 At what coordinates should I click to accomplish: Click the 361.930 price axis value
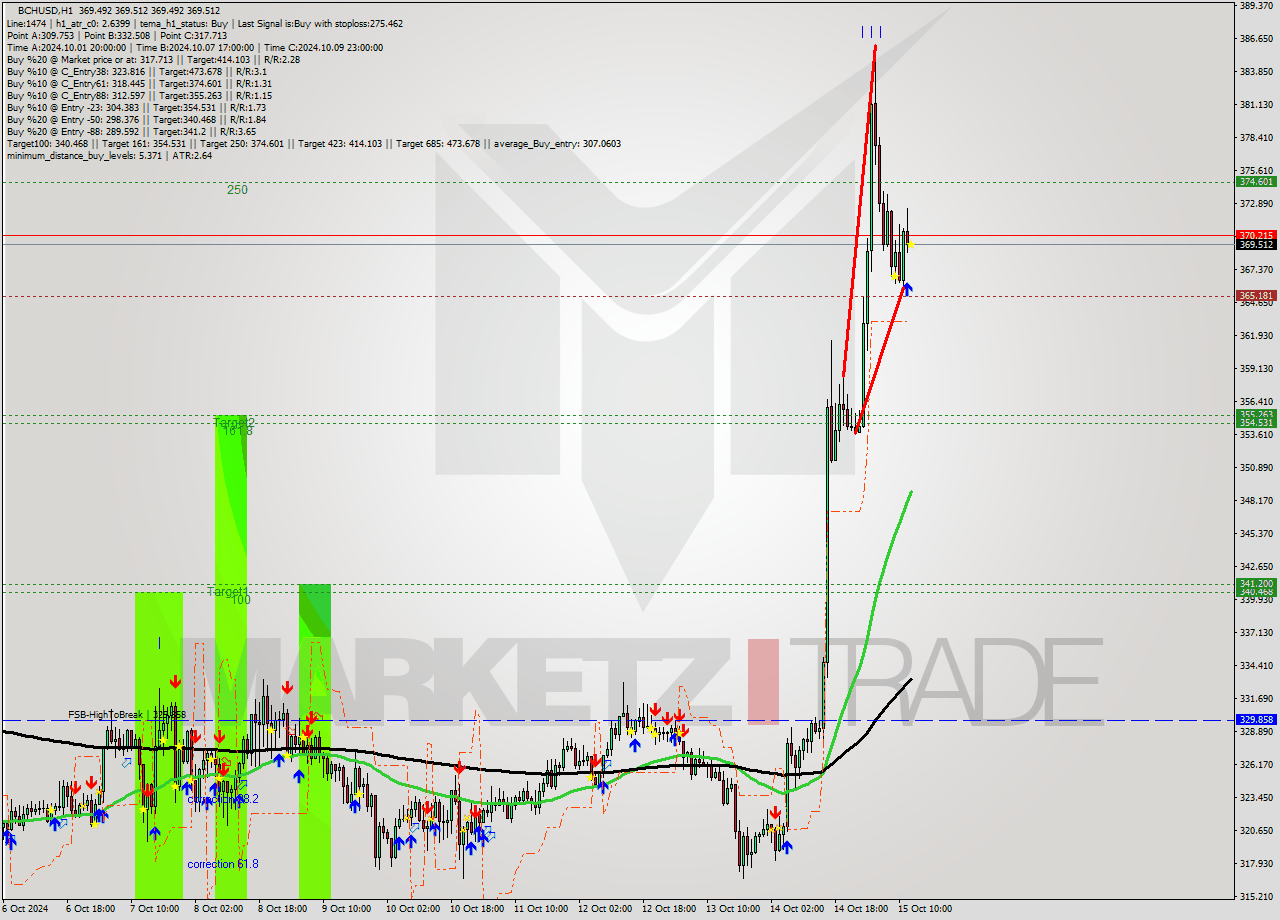[x=1255, y=336]
